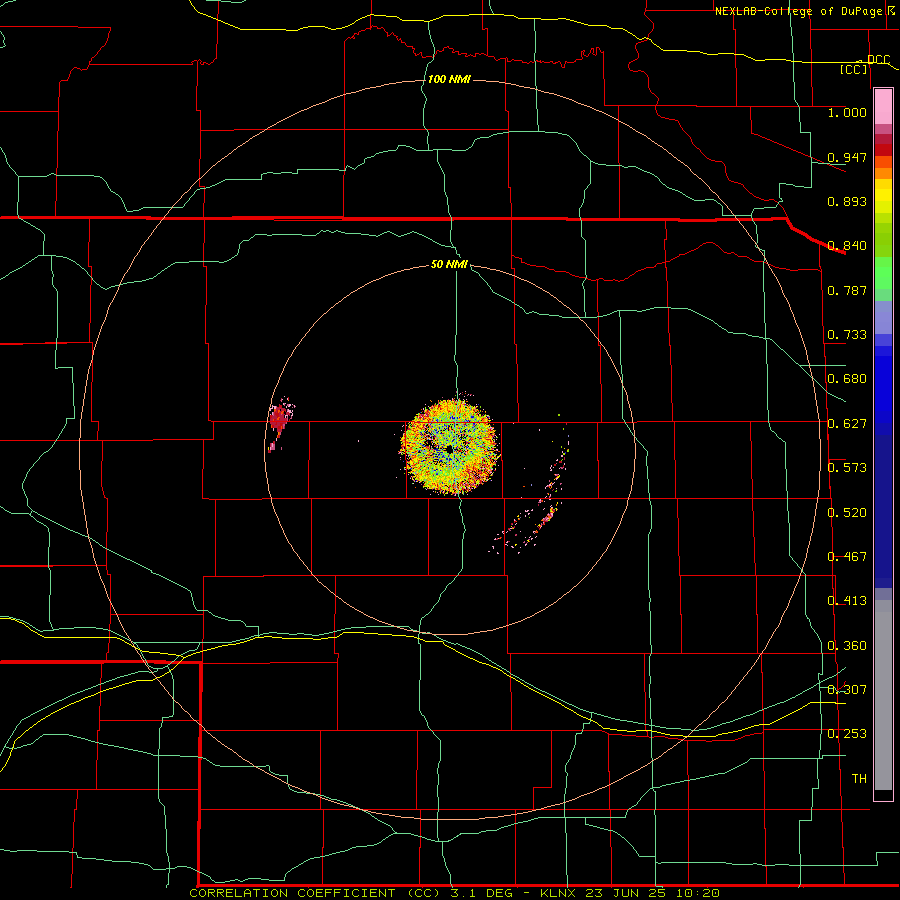The height and width of the screenshot is (900, 900).
Task: Click the 0.893 scale value
Action: (x=847, y=201)
